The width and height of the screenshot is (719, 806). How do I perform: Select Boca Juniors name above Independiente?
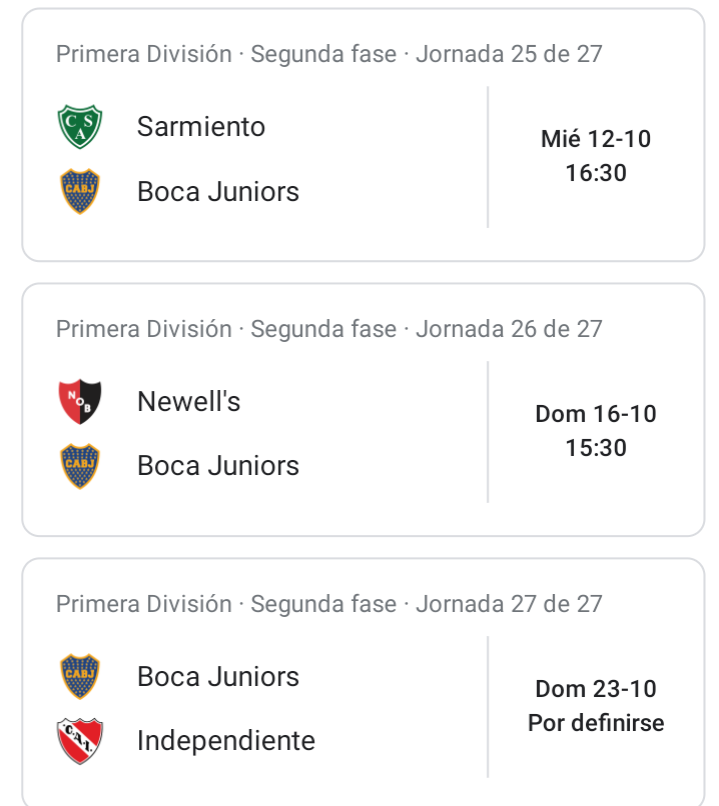pos(218,676)
